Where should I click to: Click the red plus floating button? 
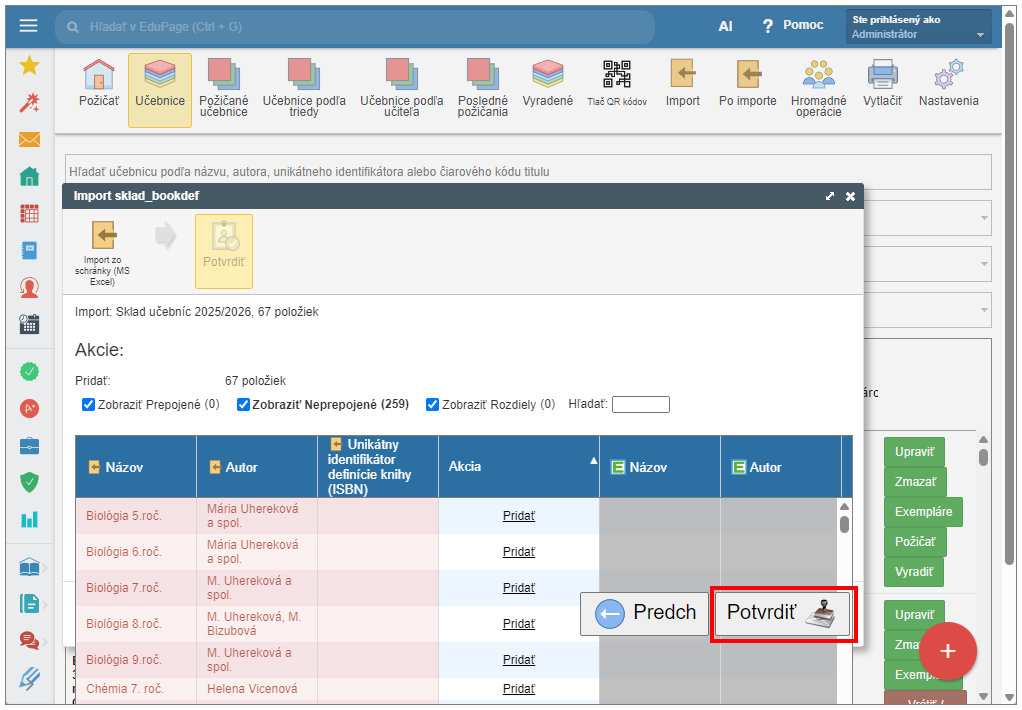tap(947, 651)
